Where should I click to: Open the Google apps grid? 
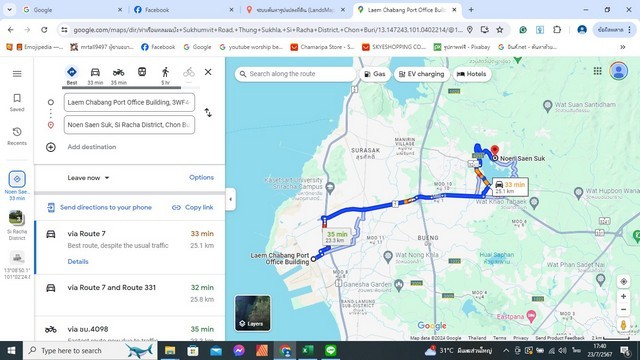click(x=598, y=71)
